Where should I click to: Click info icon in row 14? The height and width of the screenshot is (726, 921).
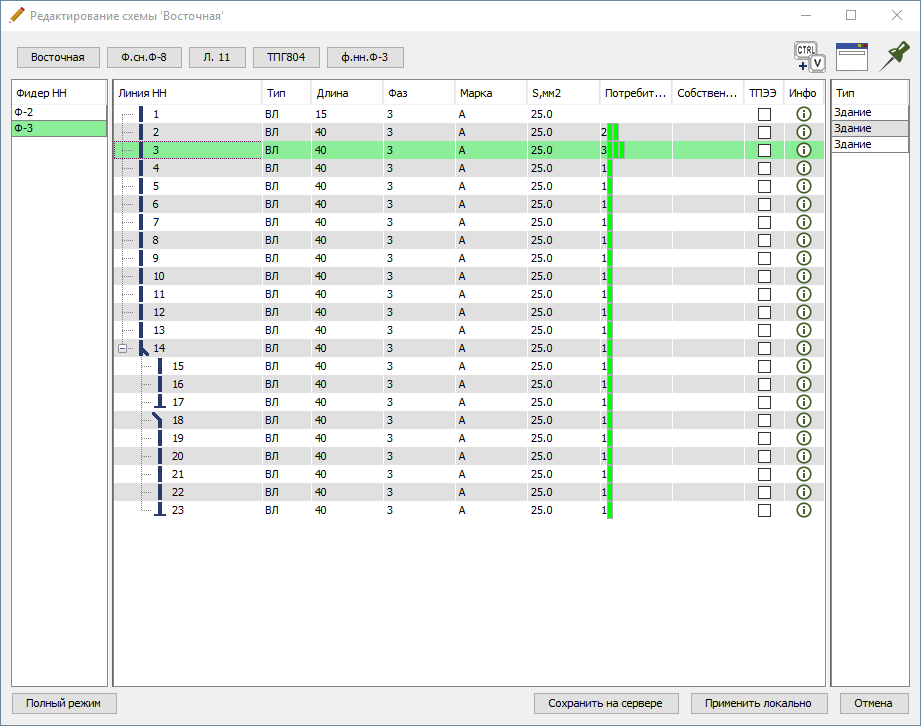[x=804, y=348]
